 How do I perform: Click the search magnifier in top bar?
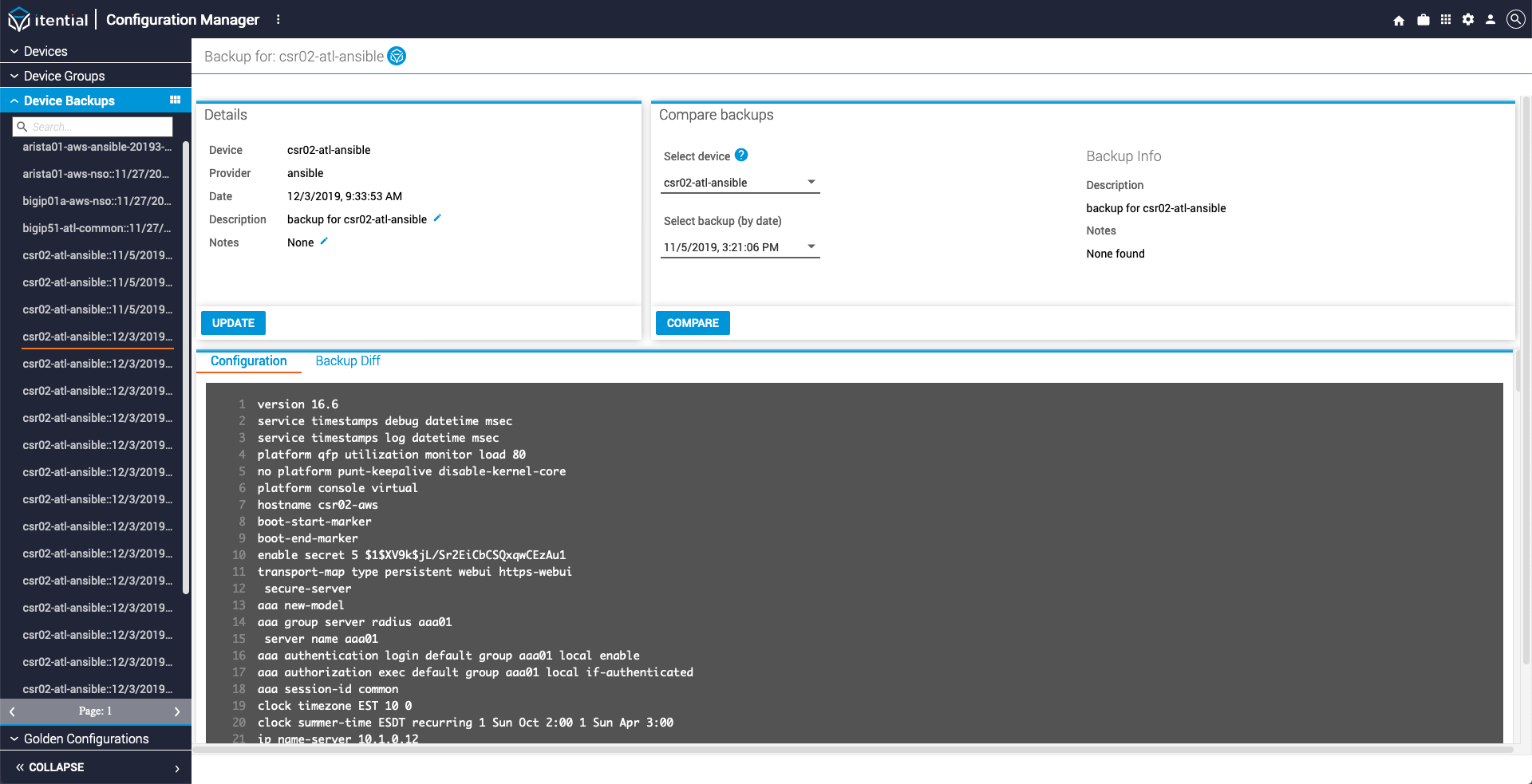(1515, 19)
